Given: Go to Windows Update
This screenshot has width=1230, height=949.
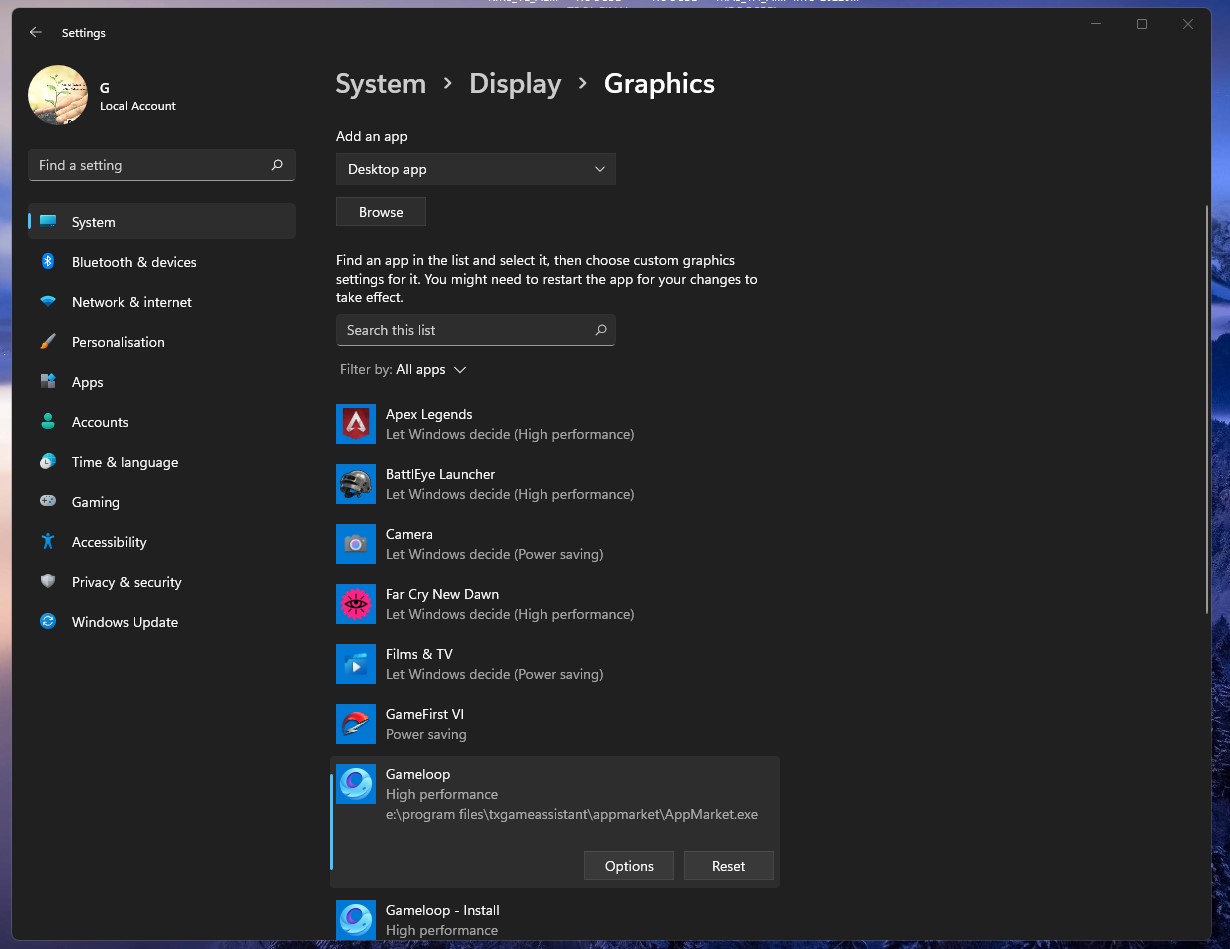Looking at the screenshot, I should coord(162,622).
